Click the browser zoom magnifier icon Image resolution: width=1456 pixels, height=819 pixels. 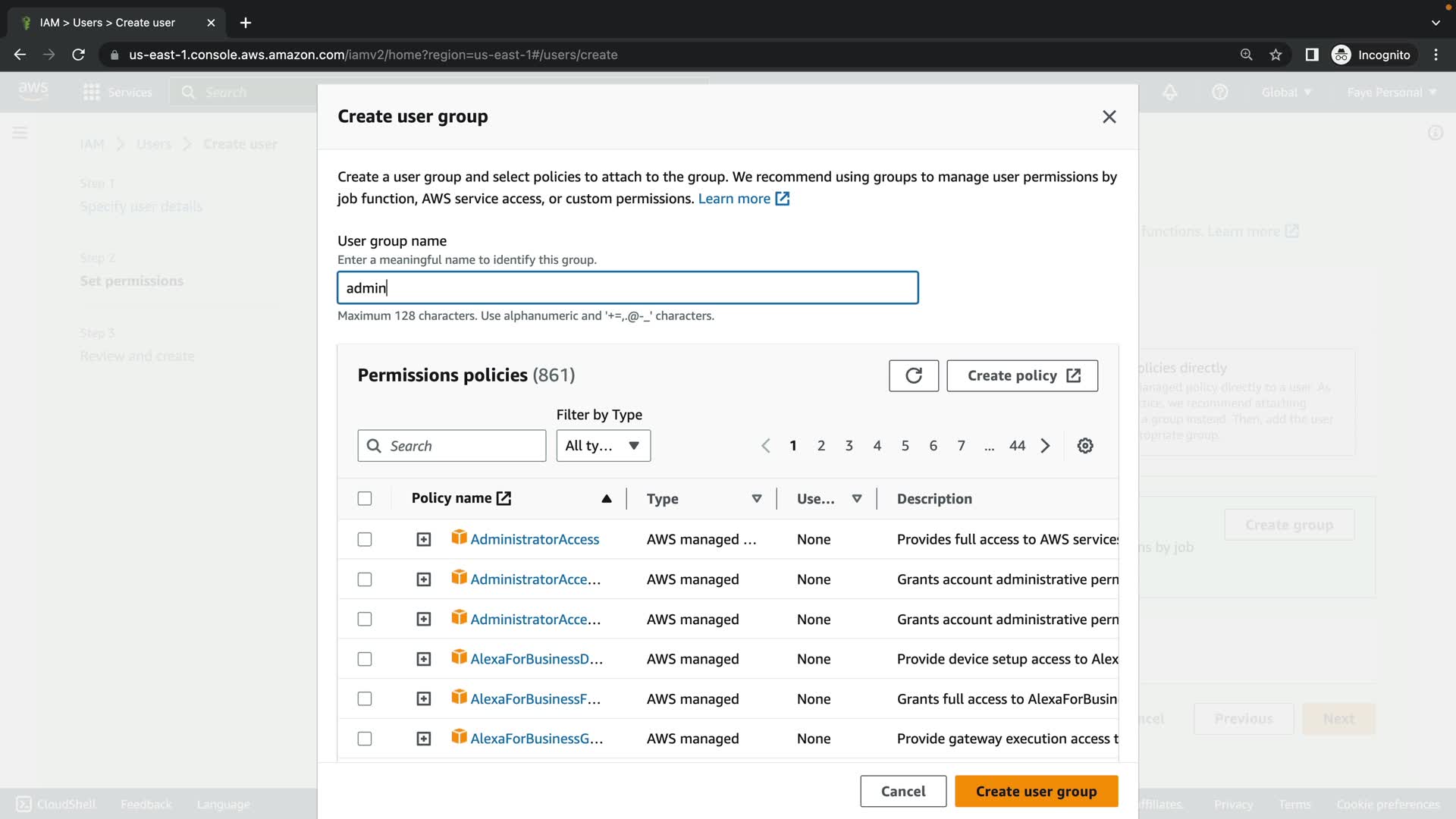coord(1246,55)
